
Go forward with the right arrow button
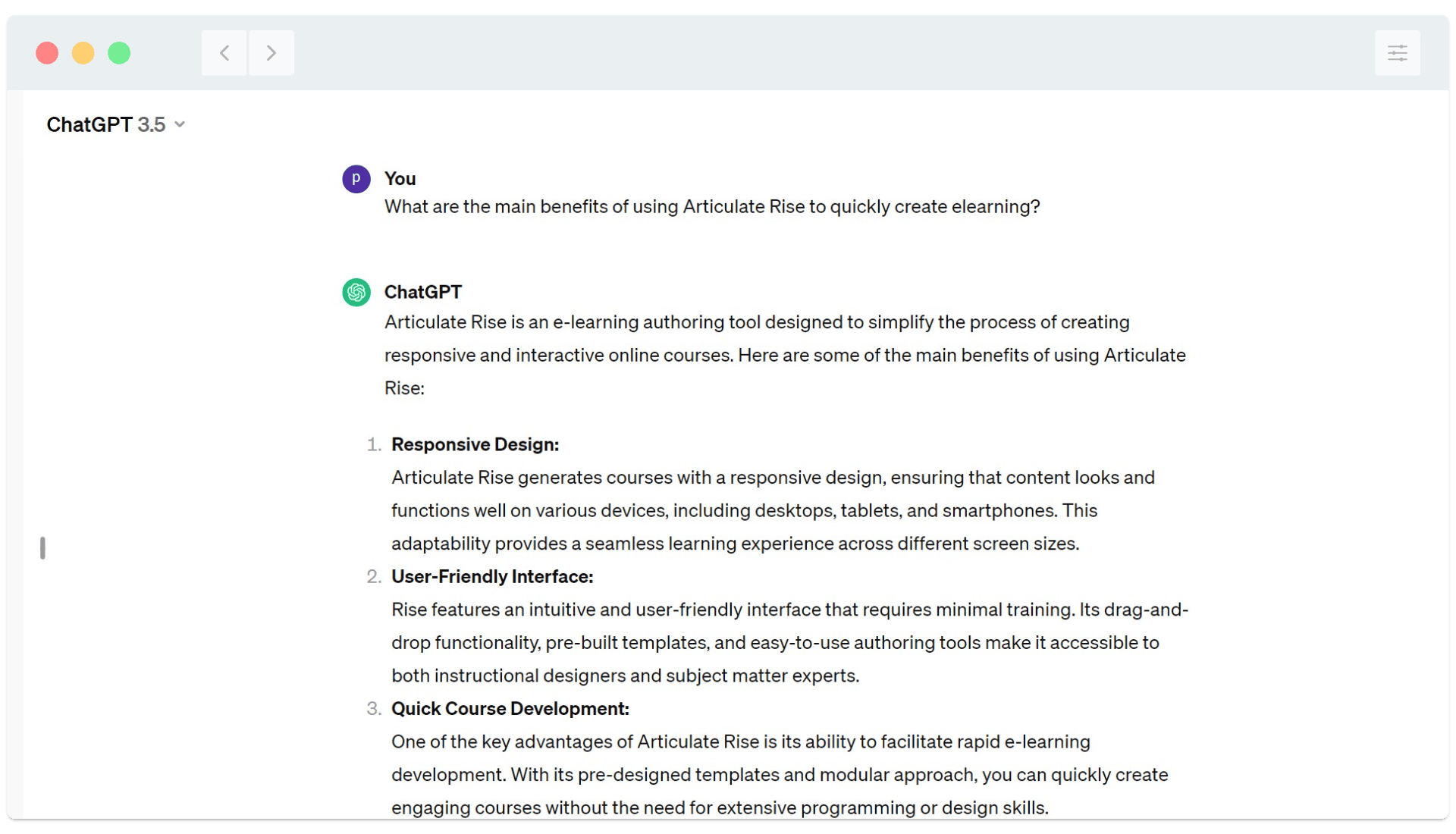click(x=271, y=53)
